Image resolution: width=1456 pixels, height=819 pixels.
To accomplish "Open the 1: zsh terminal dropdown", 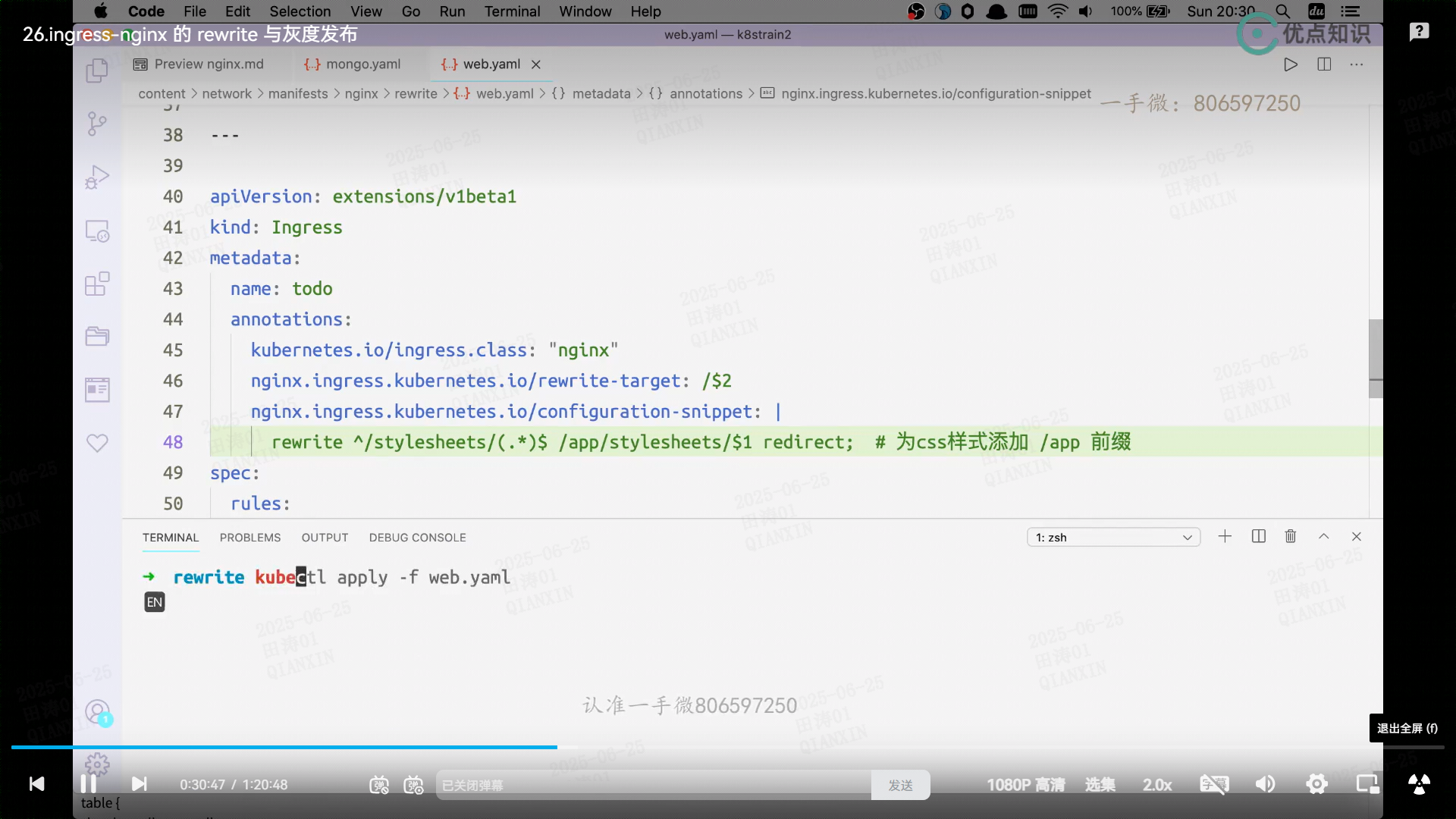I will click(1113, 537).
